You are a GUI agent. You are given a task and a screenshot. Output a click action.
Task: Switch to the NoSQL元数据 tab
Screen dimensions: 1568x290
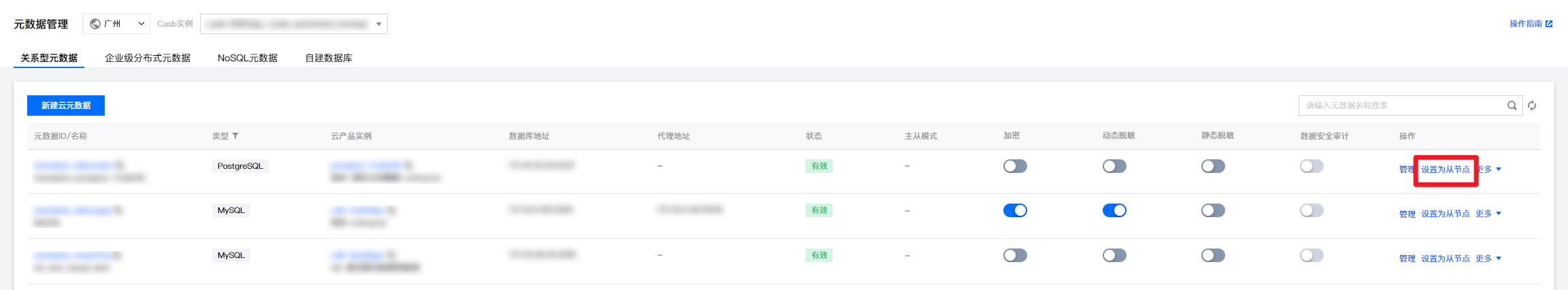(248, 58)
